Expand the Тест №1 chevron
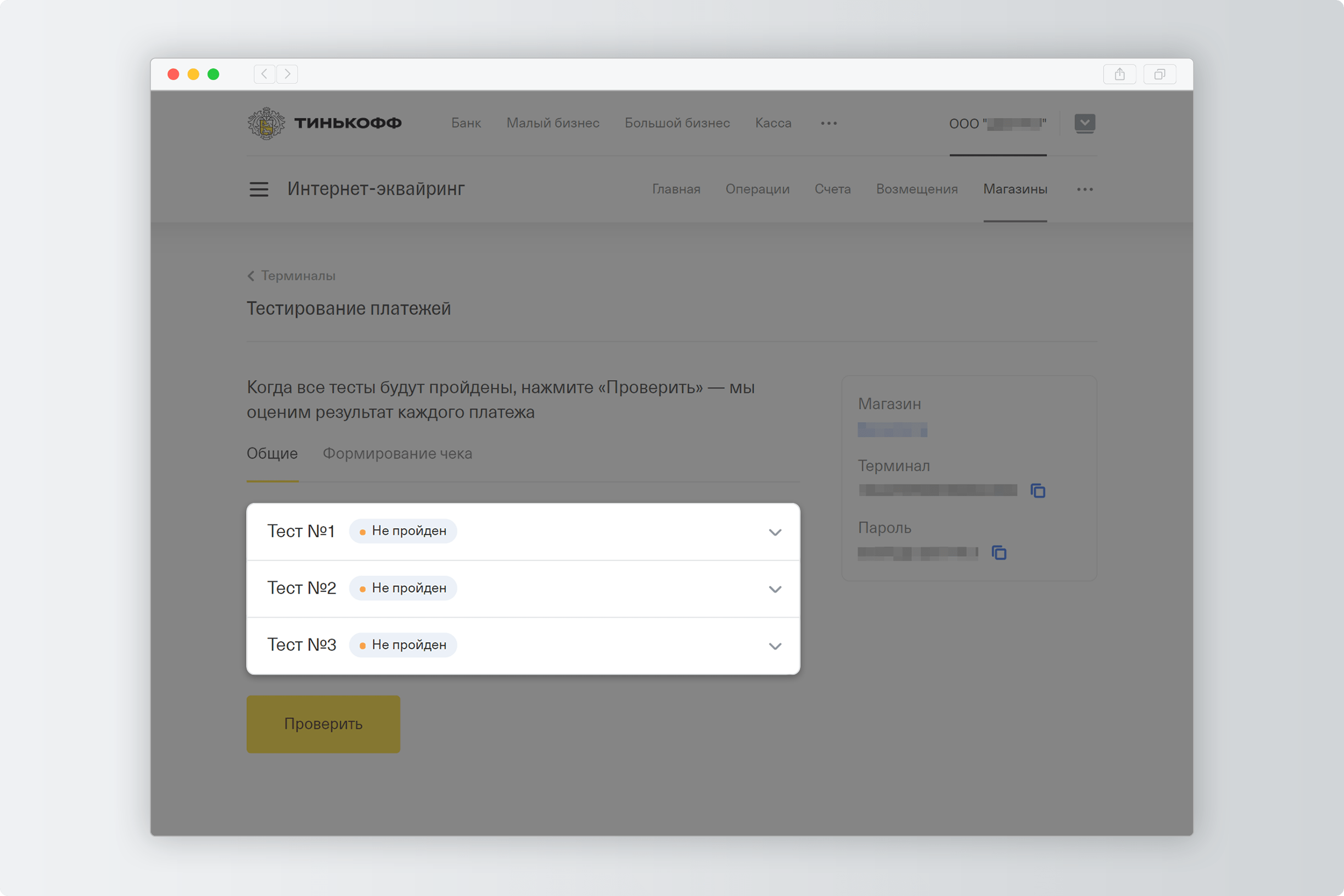This screenshot has height=896, width=1344. pyautogui.click(x=775, y=532)
